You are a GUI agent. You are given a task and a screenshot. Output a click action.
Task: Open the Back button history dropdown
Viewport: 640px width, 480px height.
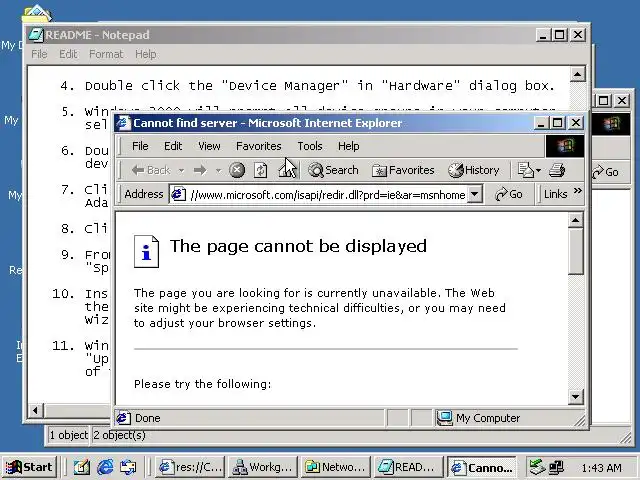(x=181, y=170)
